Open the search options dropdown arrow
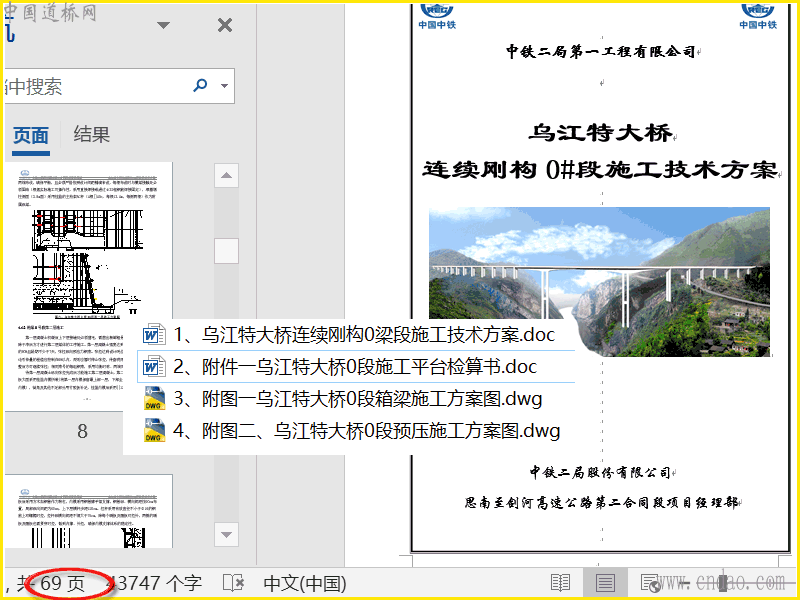Viewport: 800px width, 600px height. pos(224,86)
